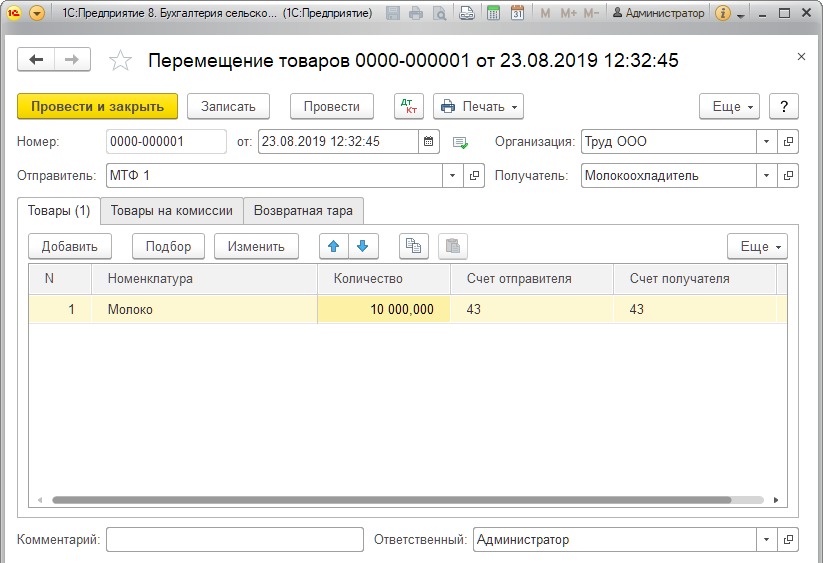Close the document form with X
Viewport: 823px width, 563px height.
[801, 57]
